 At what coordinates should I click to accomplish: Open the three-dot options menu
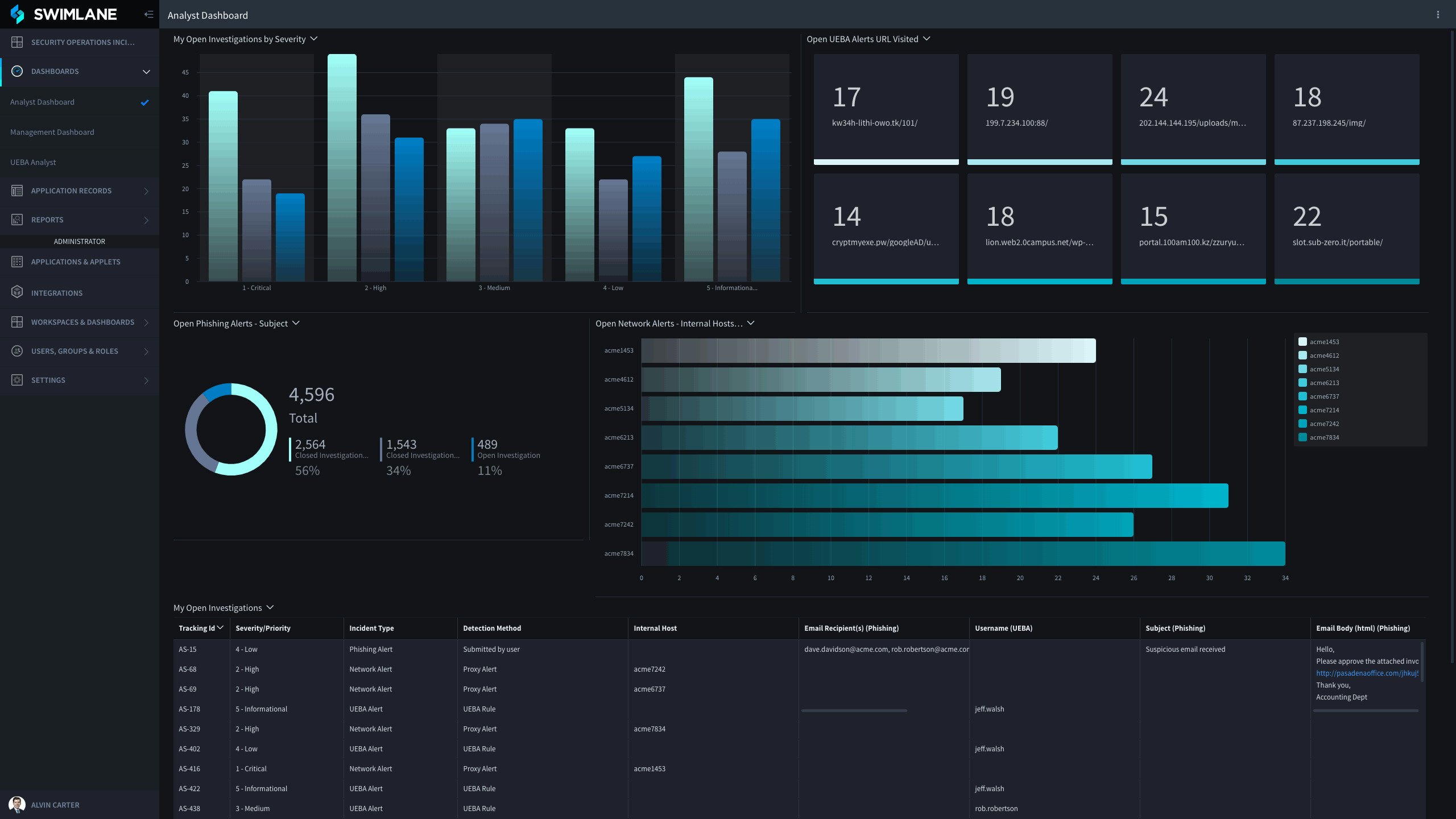pyautogui.click(x=1438, y=15)
